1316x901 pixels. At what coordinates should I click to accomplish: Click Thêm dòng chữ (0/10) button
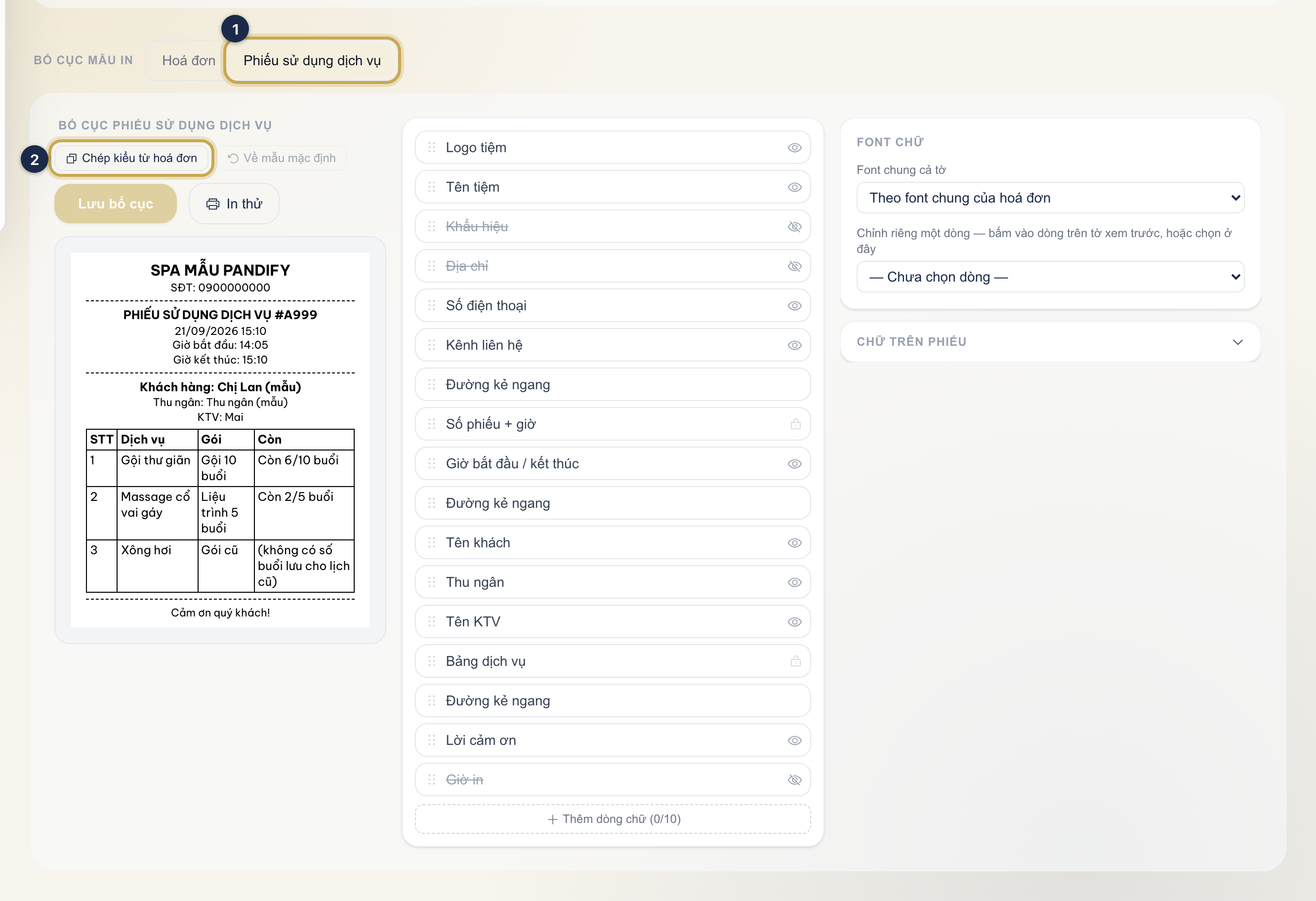point(613,819)
